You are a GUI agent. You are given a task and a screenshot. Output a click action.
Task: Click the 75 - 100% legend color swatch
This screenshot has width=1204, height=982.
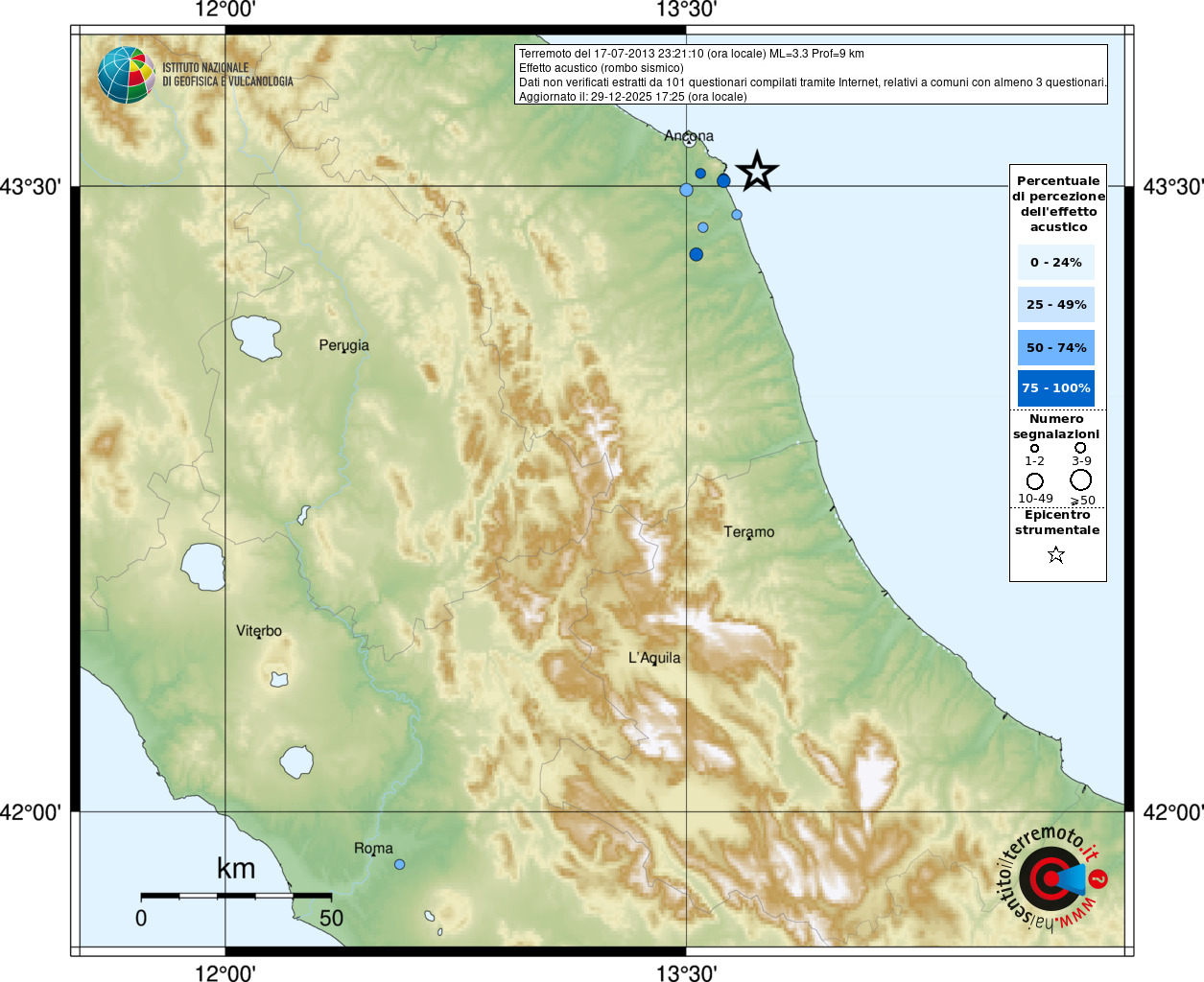(1056, 388)
